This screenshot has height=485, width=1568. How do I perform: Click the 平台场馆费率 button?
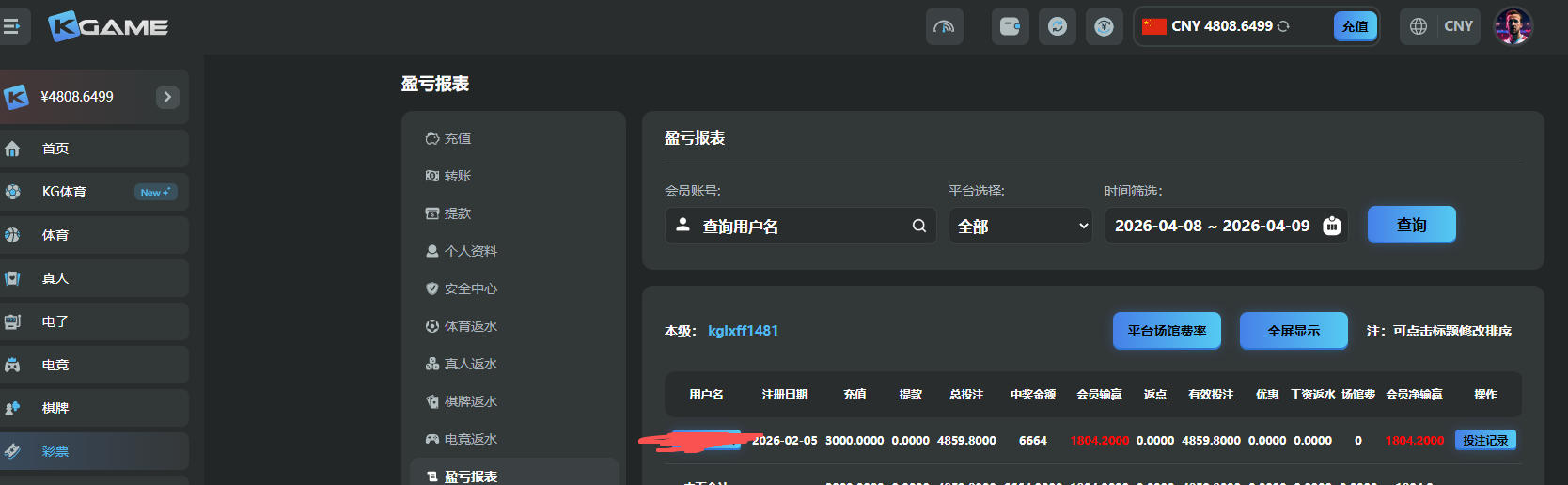point(1167,331)
